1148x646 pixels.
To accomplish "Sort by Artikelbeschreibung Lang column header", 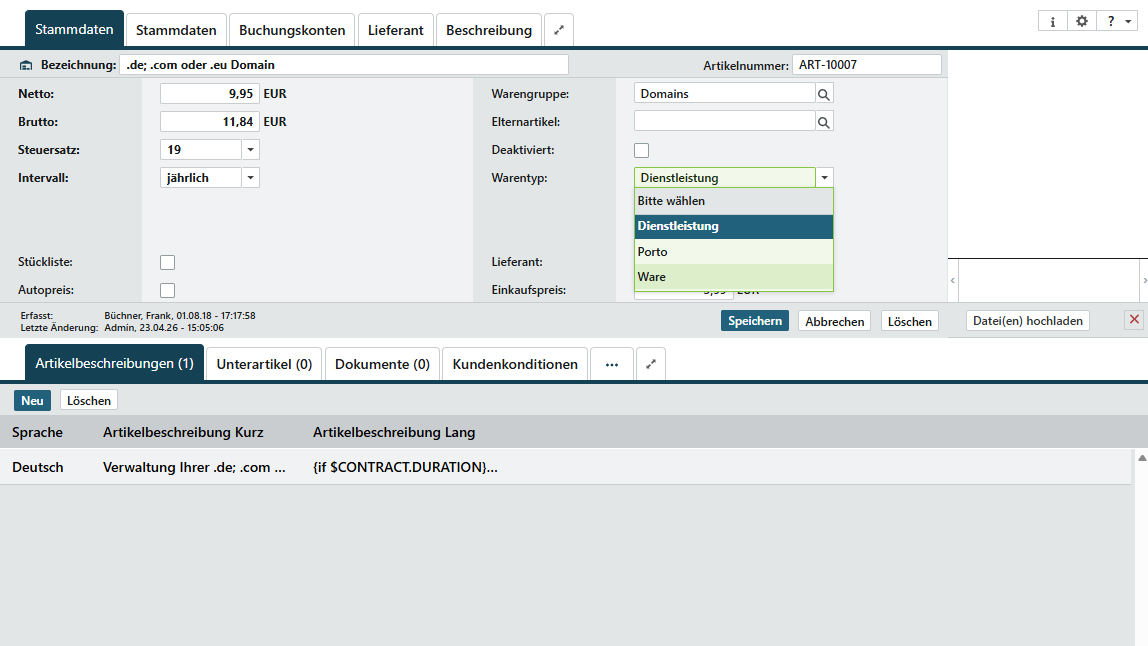I will 394,432.
